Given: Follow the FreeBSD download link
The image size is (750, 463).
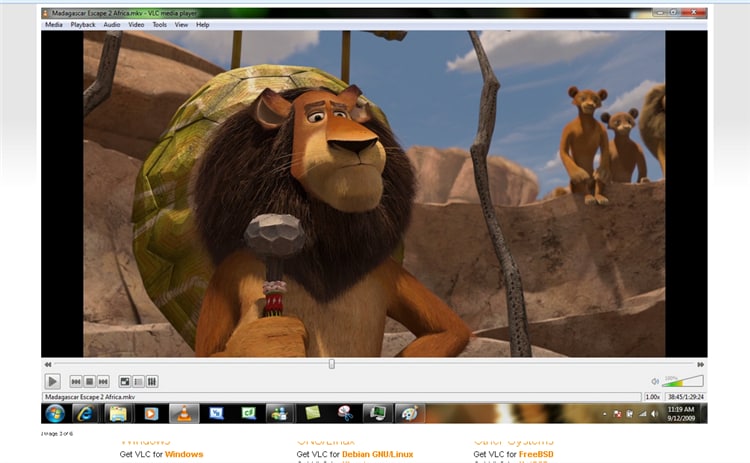Looking at the screenshot, I should (x=536, y=454).
